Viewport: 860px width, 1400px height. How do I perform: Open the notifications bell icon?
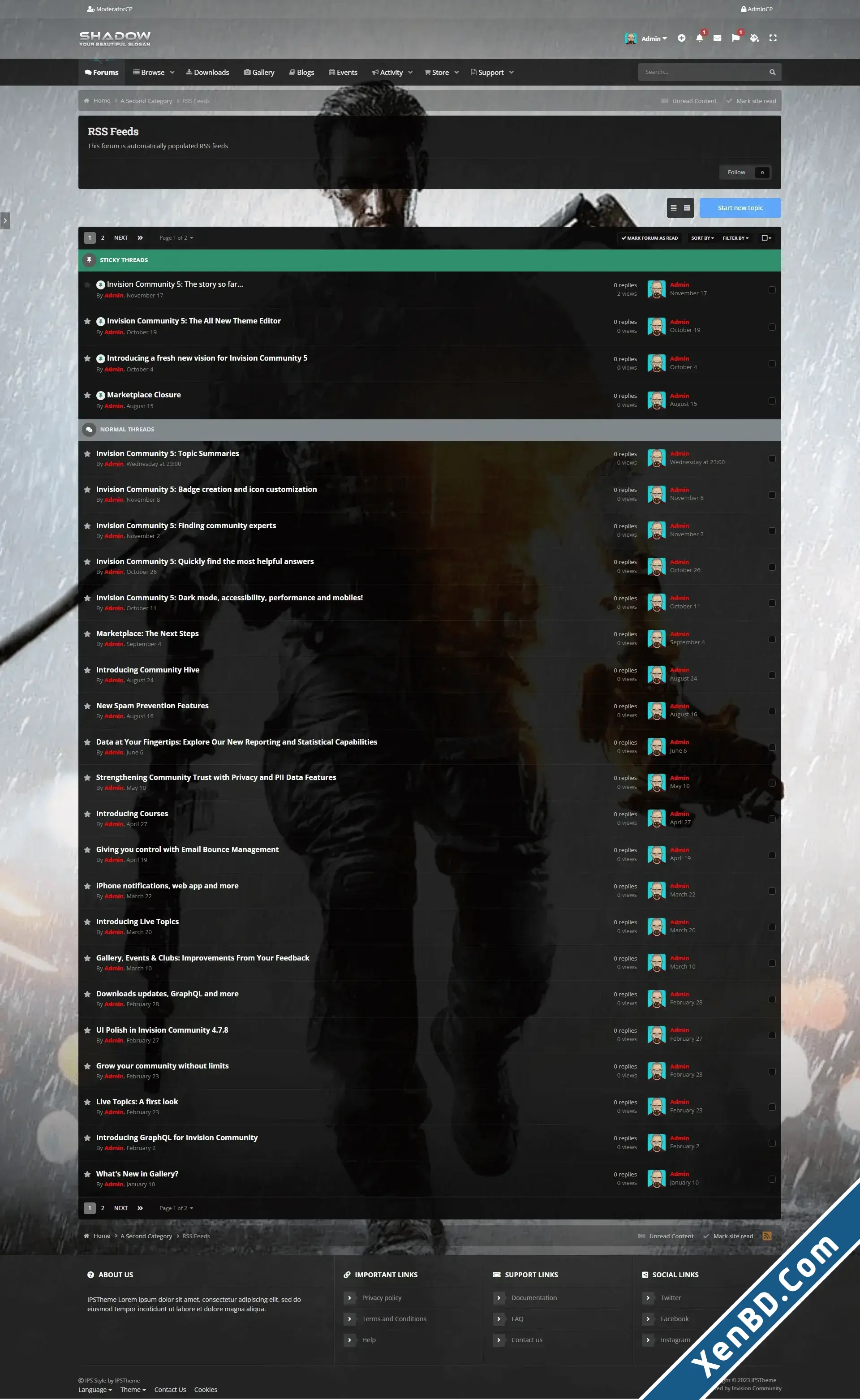(x=699, y=38)
